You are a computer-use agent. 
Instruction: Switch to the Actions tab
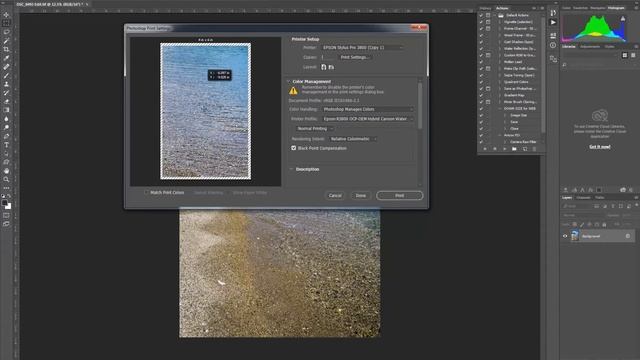502,8
